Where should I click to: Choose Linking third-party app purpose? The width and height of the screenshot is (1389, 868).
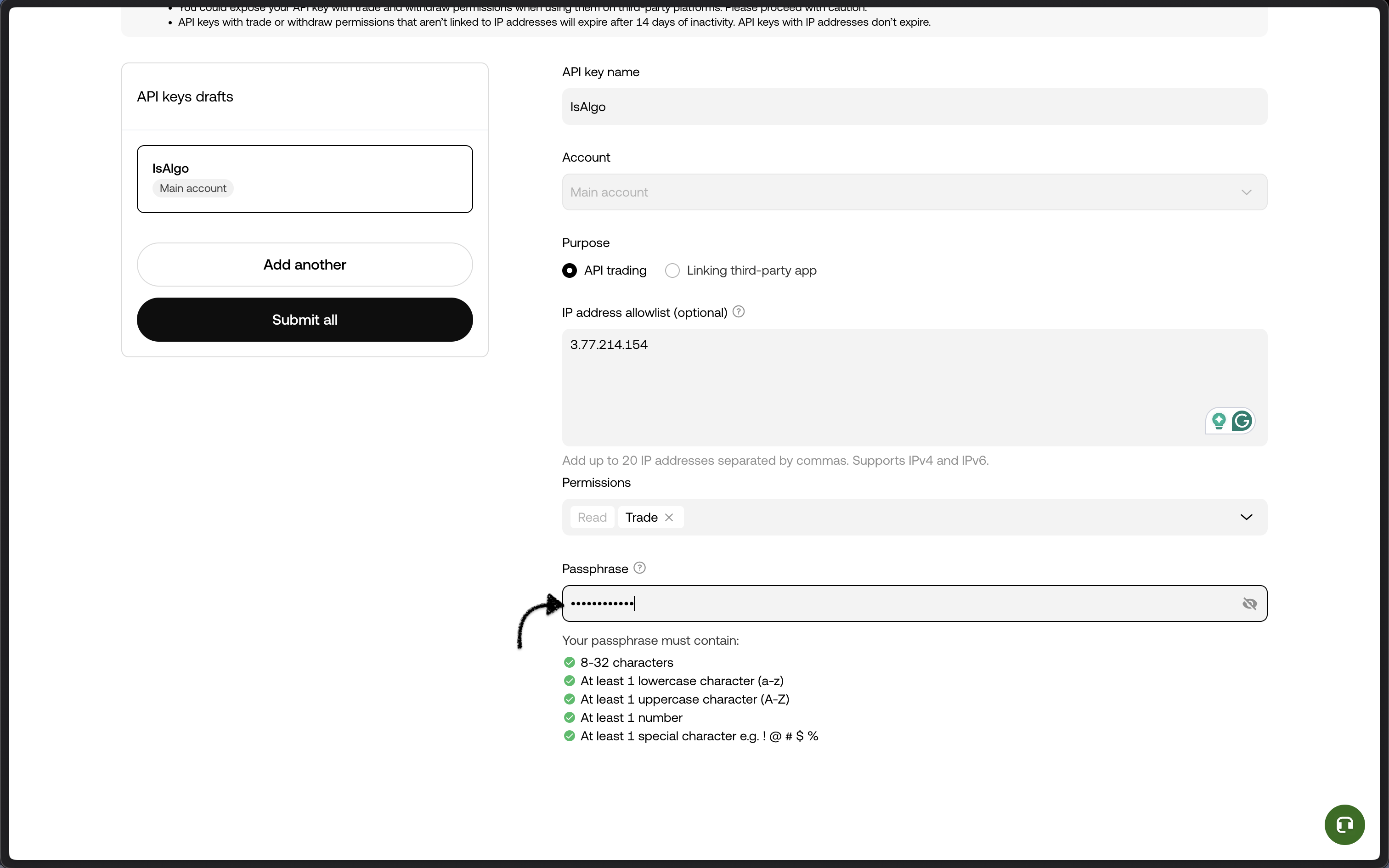coord(672,270)
